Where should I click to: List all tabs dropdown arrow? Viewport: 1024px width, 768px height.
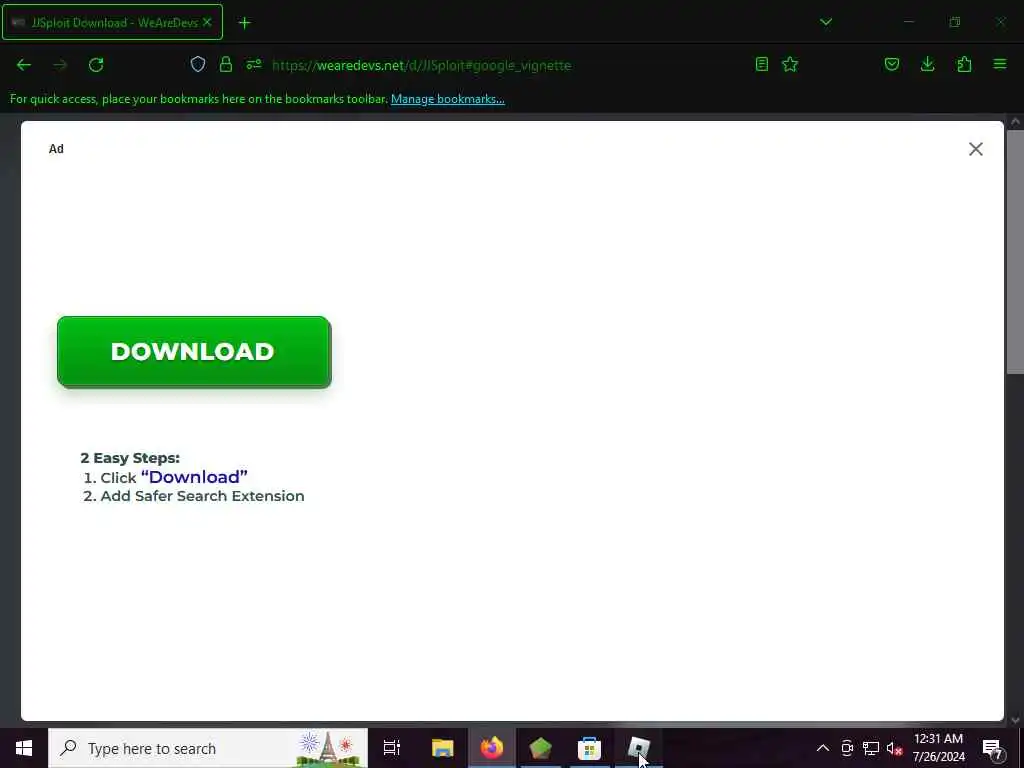(826, 22)
